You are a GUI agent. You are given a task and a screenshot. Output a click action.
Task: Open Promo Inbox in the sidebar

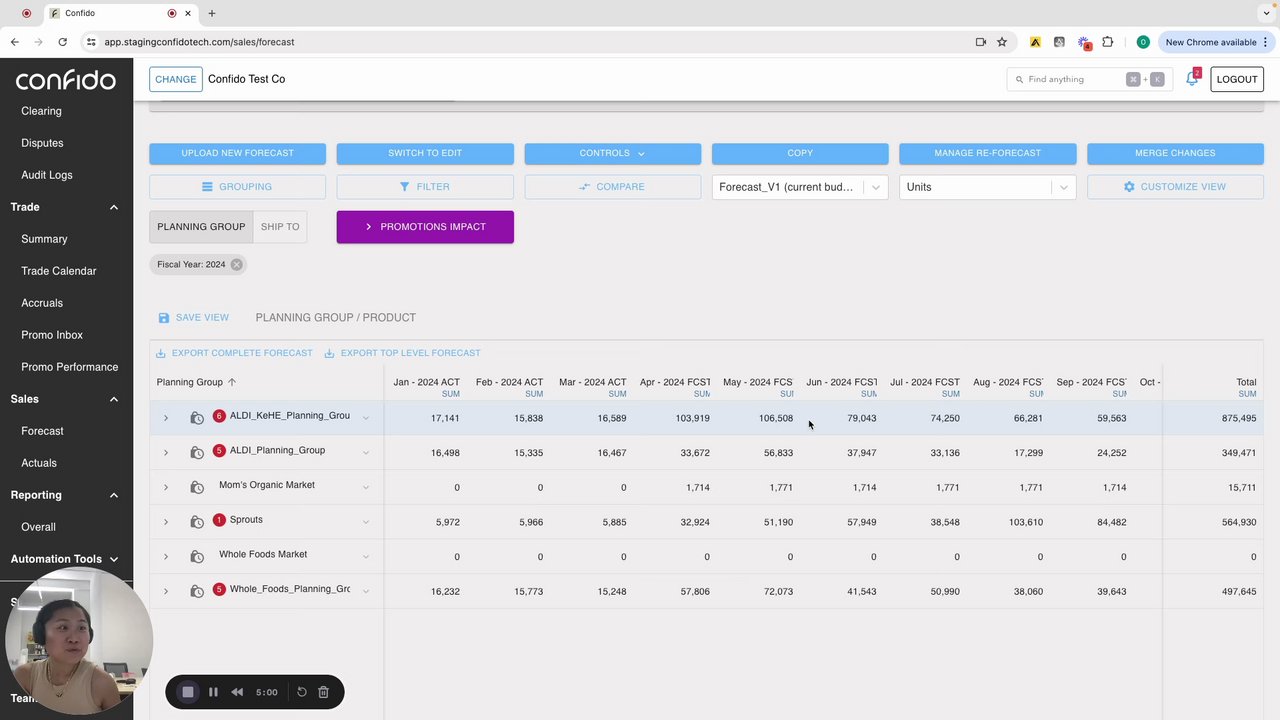pos(52,335)
